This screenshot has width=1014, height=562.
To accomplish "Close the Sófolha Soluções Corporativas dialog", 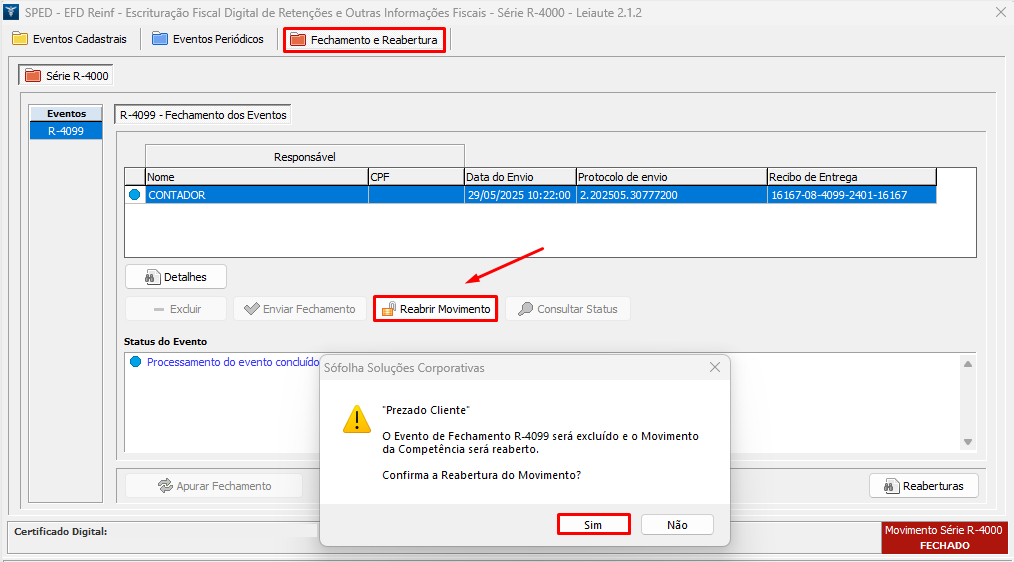I will (714, 368).
